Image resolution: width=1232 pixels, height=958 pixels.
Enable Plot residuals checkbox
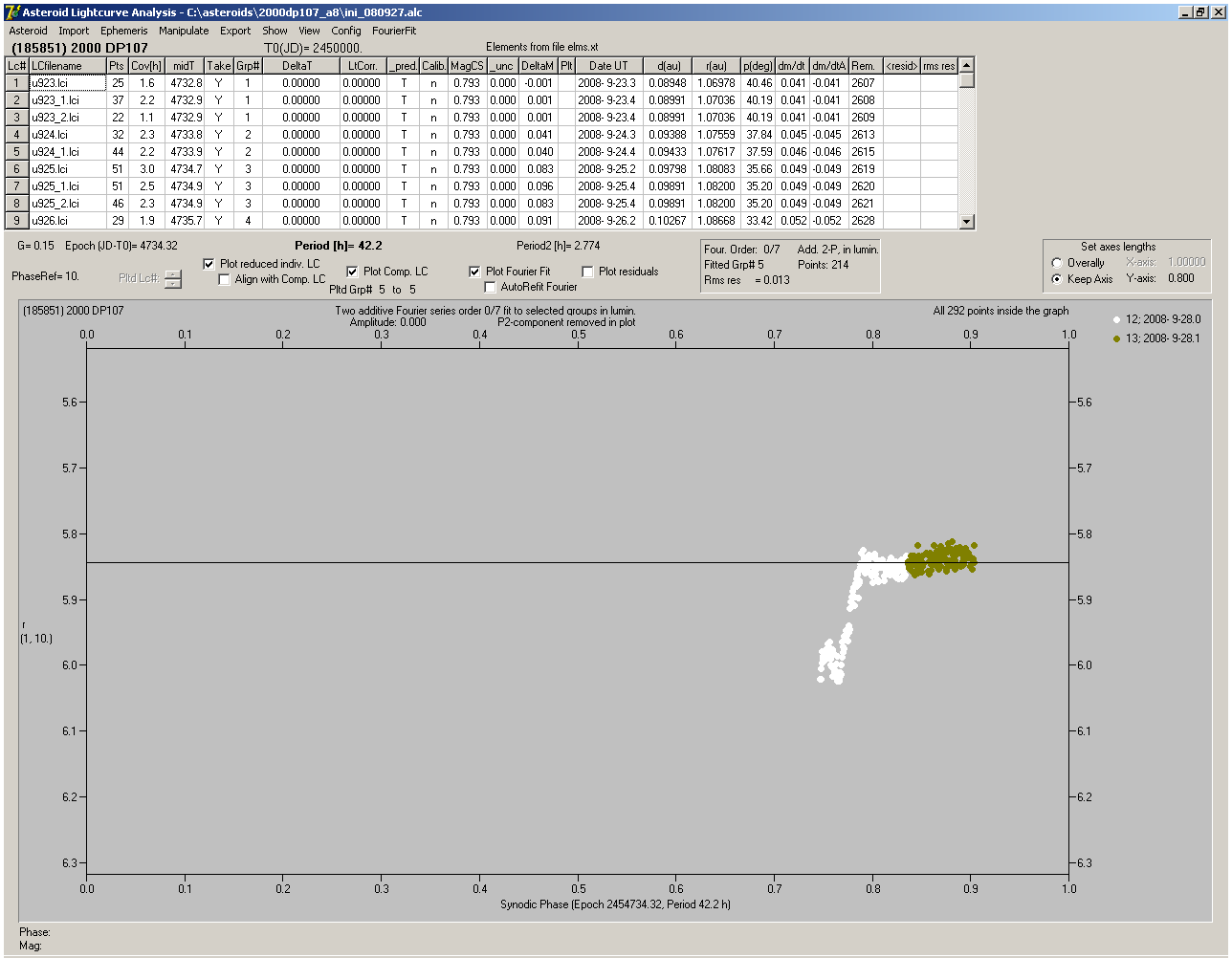pos(588,272)
